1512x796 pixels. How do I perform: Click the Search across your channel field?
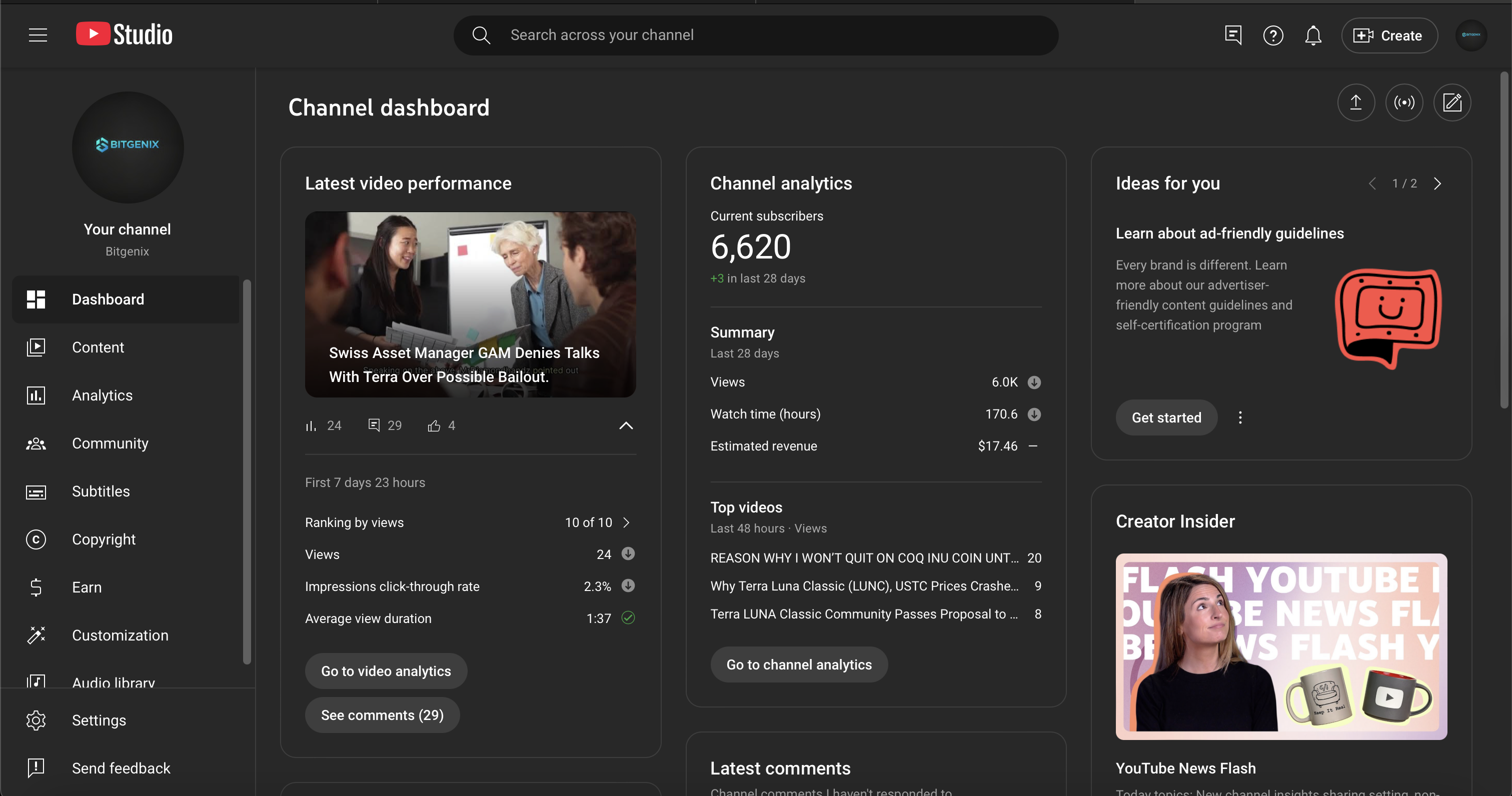[x=756, y=35]
